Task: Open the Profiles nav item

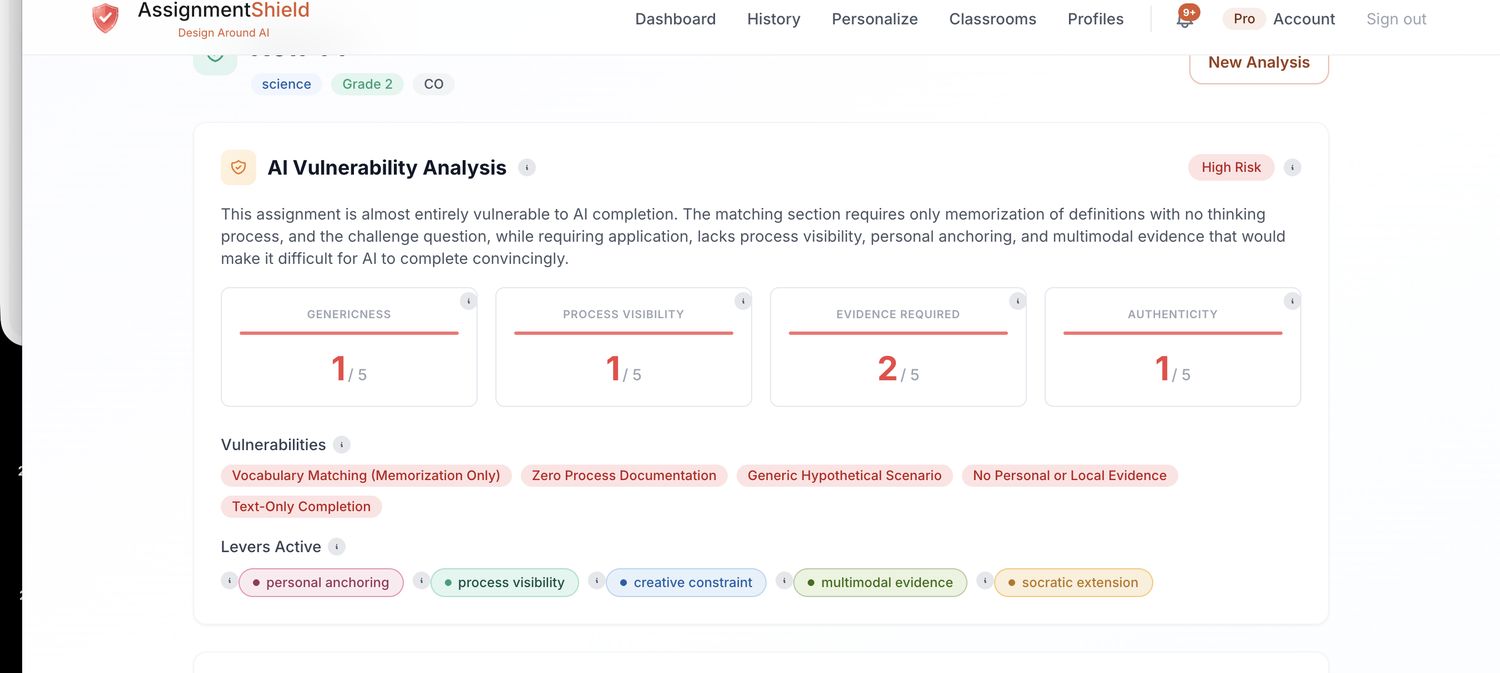Action: point(1096,19)
